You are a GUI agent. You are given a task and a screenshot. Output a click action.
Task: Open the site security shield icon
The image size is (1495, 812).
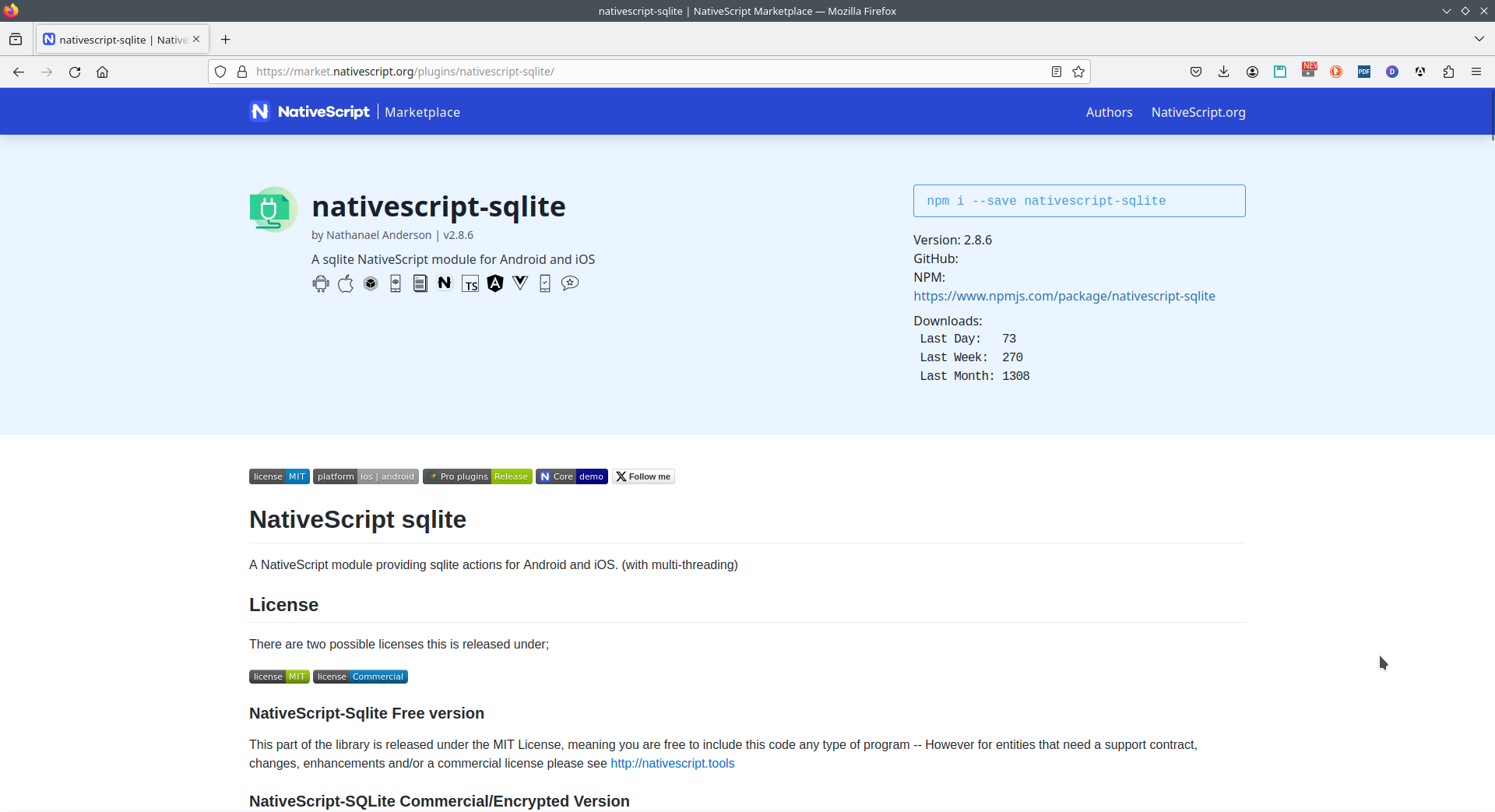[220, 72]
